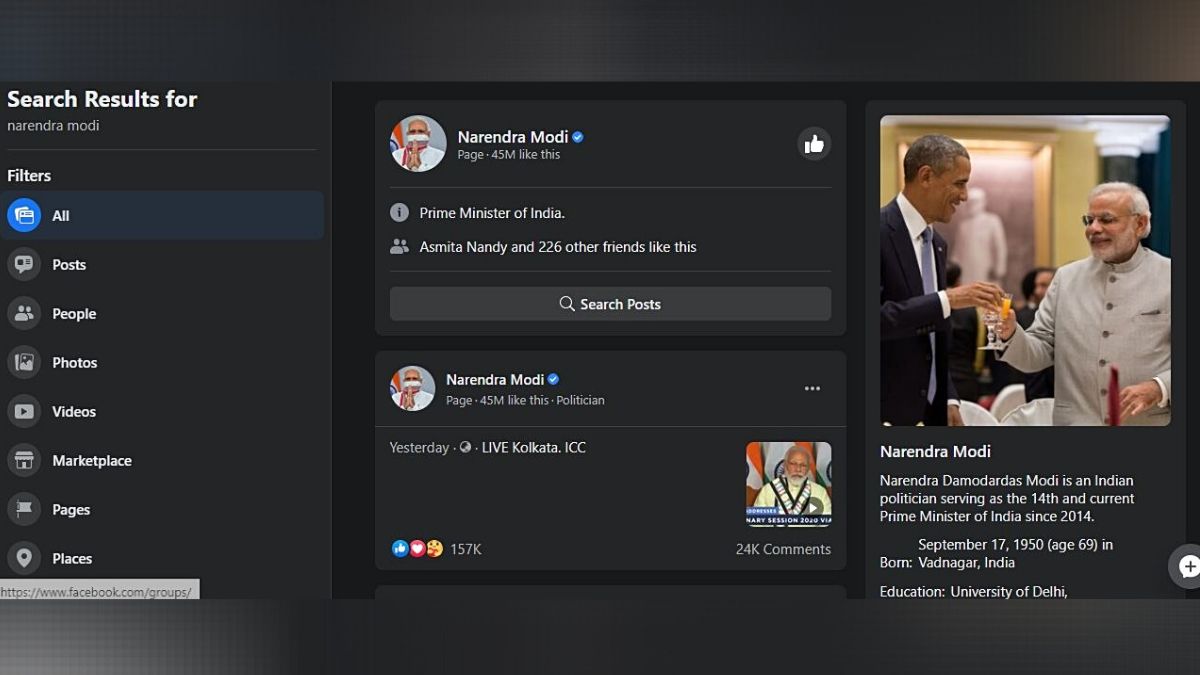
Task: Click the heart reaction icon on the post
Action: [x=417, y=548]
